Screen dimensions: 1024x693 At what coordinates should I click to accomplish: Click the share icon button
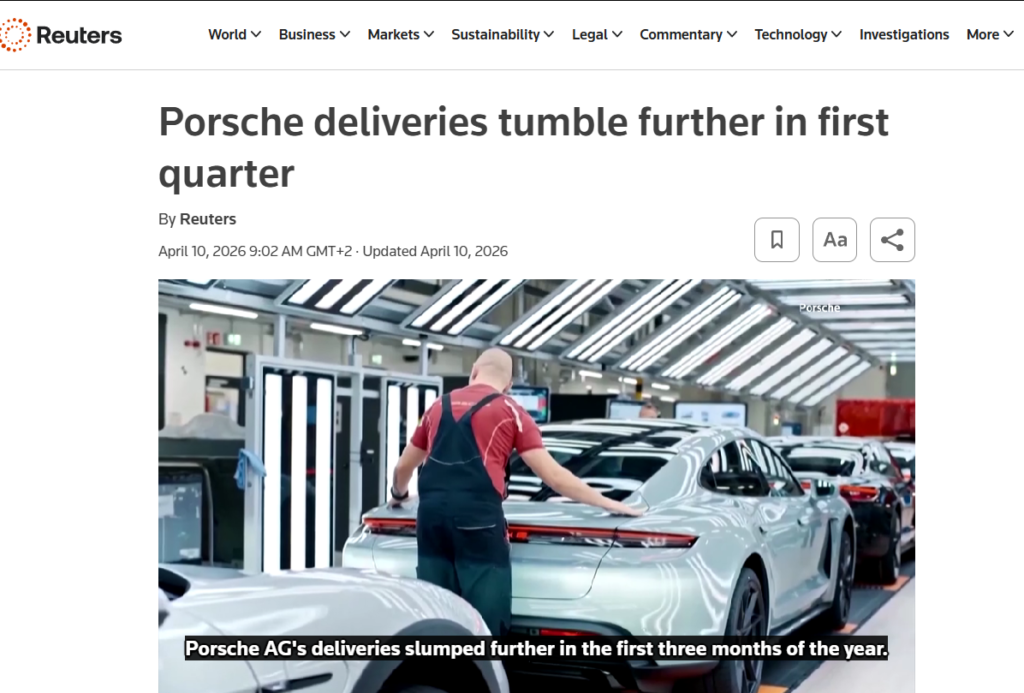[x=892, y=240]
